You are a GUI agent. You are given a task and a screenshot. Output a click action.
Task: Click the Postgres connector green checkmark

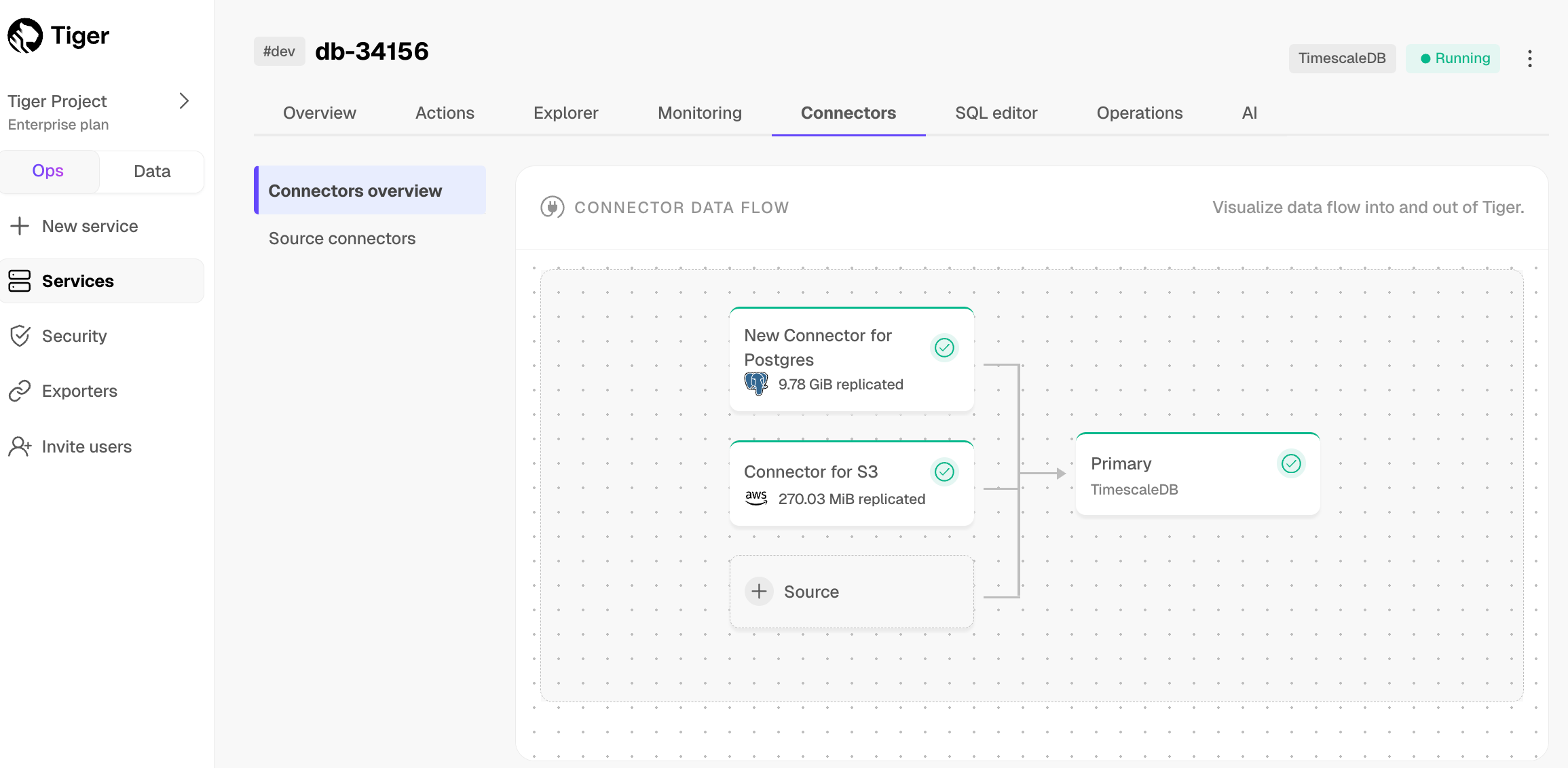pyautogui.click(x=944, y=347)
